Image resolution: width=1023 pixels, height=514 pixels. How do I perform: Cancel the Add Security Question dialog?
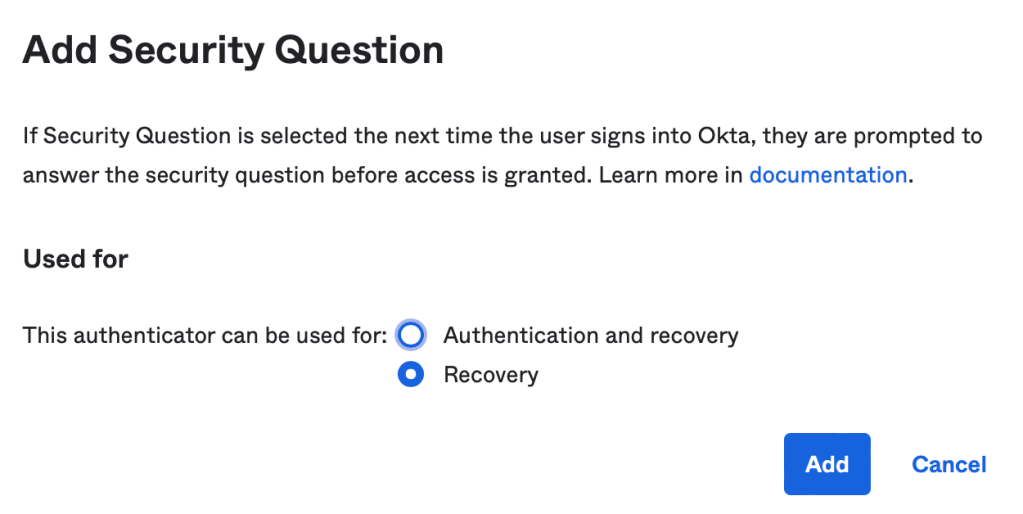click(x=948, y=464)
